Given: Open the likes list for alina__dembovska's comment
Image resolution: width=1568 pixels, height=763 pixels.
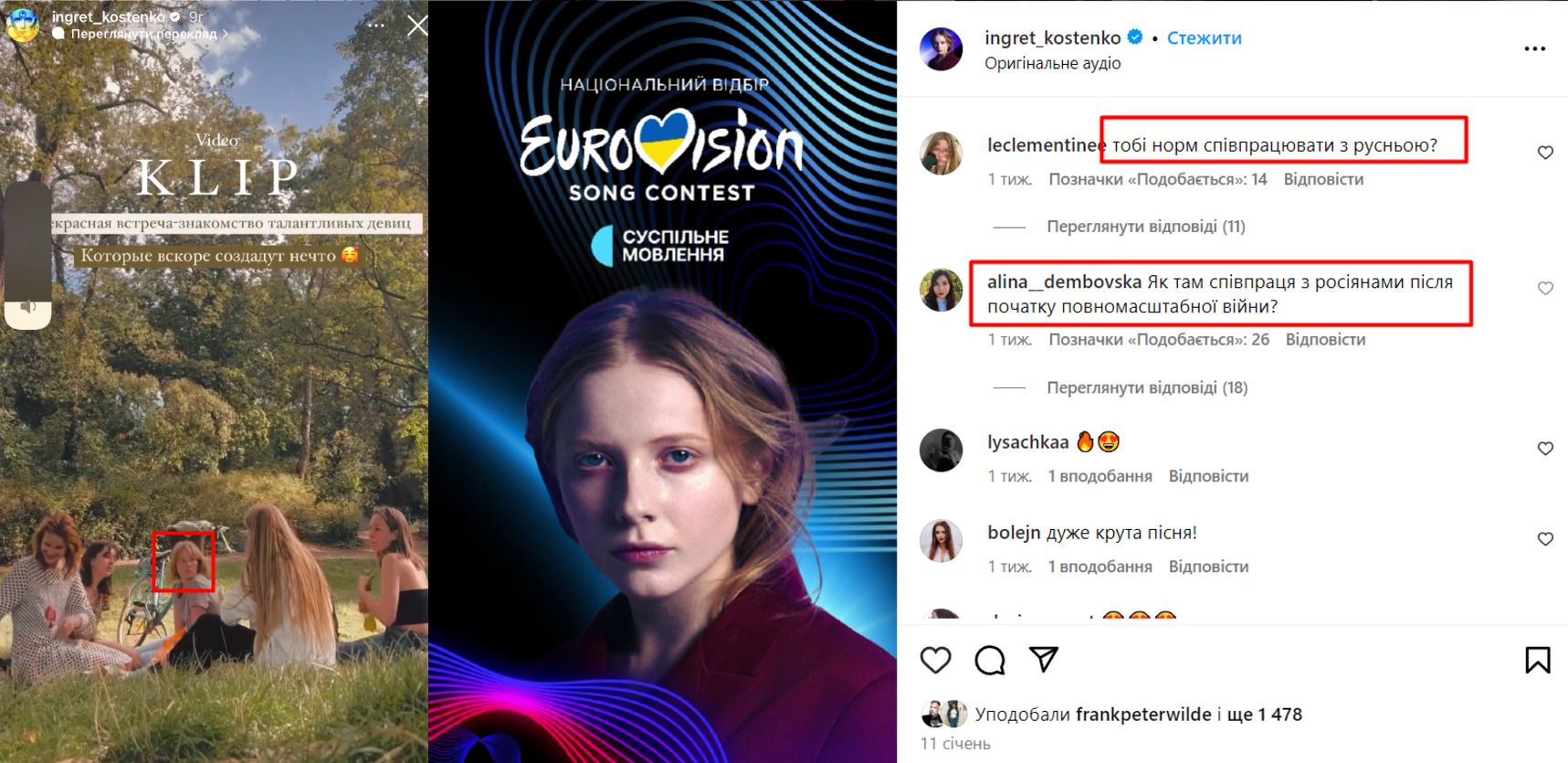Looking at the screenshot, I should [1158, 340].
